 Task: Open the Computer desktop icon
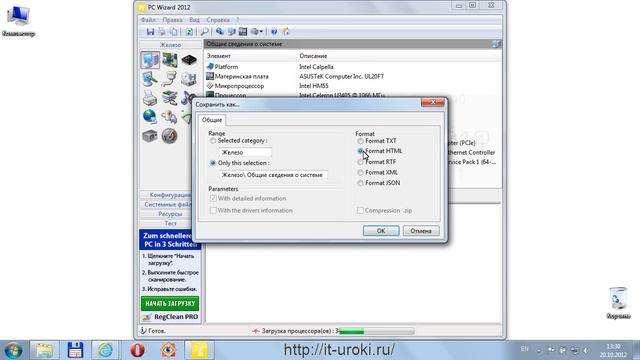(x=18, y=21)
